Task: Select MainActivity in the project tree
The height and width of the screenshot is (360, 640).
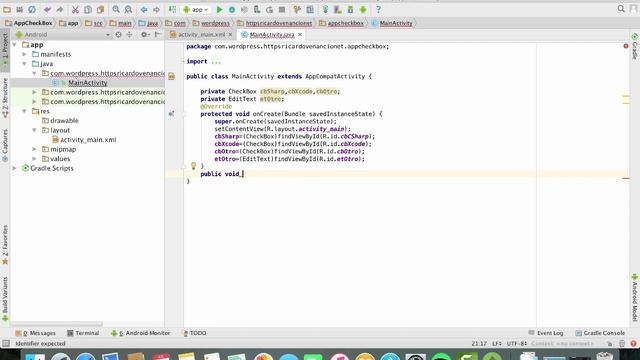Action: [87, 83]
